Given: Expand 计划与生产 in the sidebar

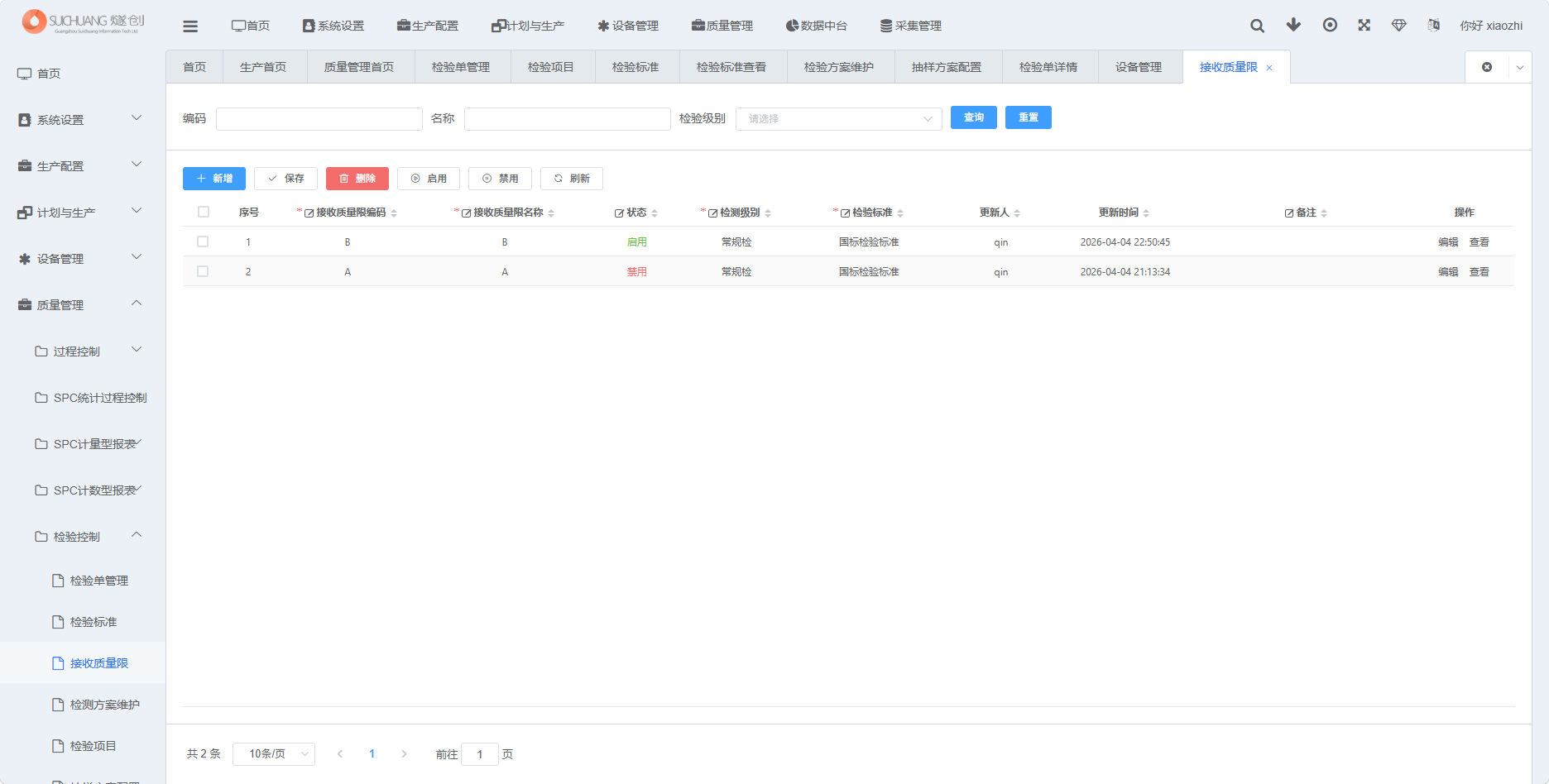Looking at the screenshot, I should click(83, 213).
